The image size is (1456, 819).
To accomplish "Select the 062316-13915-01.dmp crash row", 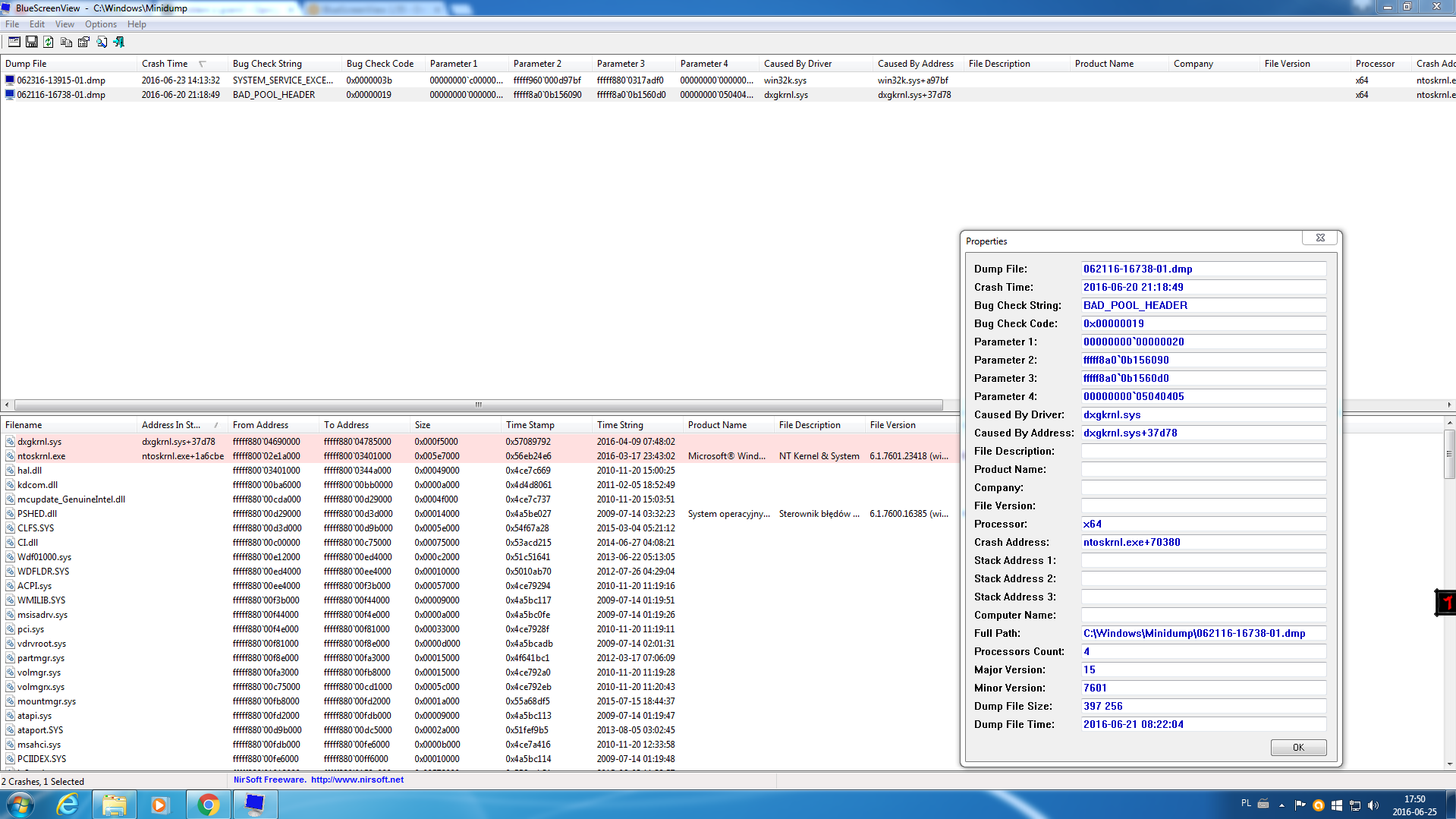I will (728, 80).
